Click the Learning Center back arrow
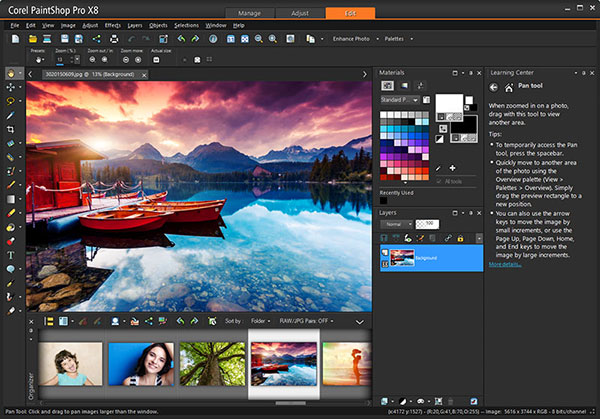The image size is (600, 419). 495,87
